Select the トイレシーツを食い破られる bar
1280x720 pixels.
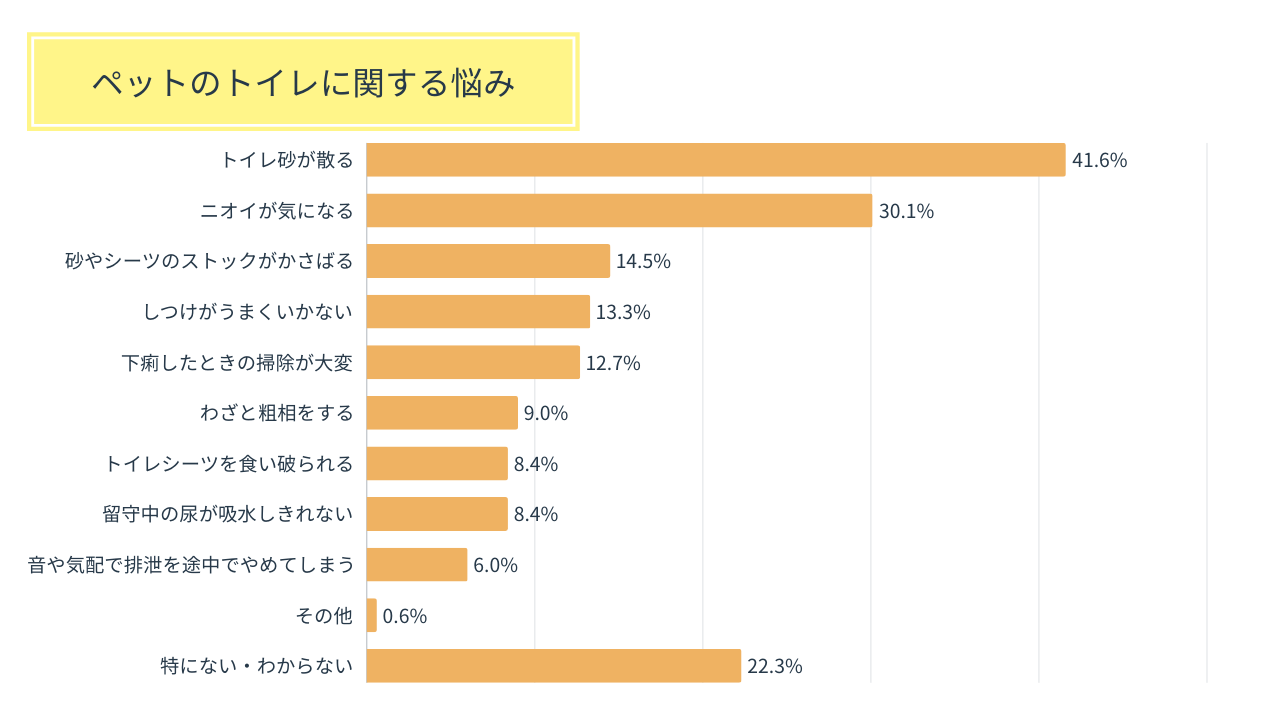437,463
